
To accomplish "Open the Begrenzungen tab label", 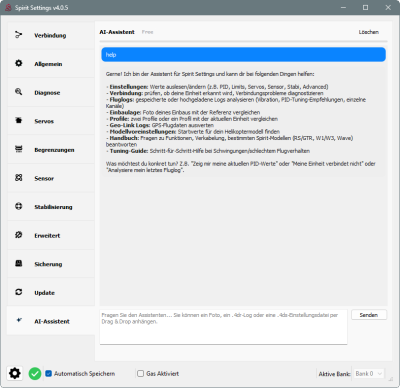I will point(54,150).
